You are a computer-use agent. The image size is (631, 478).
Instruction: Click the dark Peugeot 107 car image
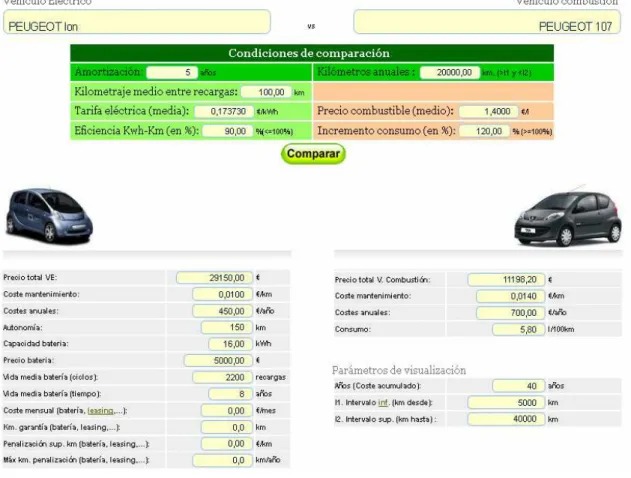568,216
